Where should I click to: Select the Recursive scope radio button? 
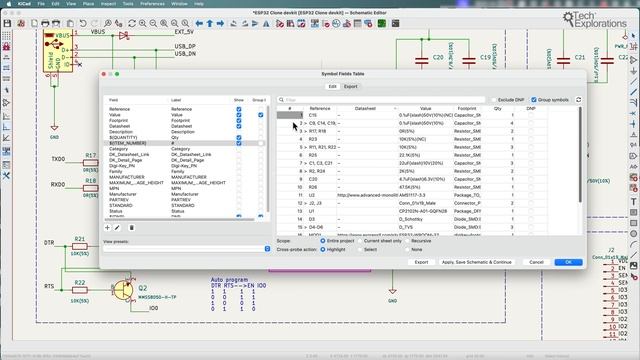(407, 241)
